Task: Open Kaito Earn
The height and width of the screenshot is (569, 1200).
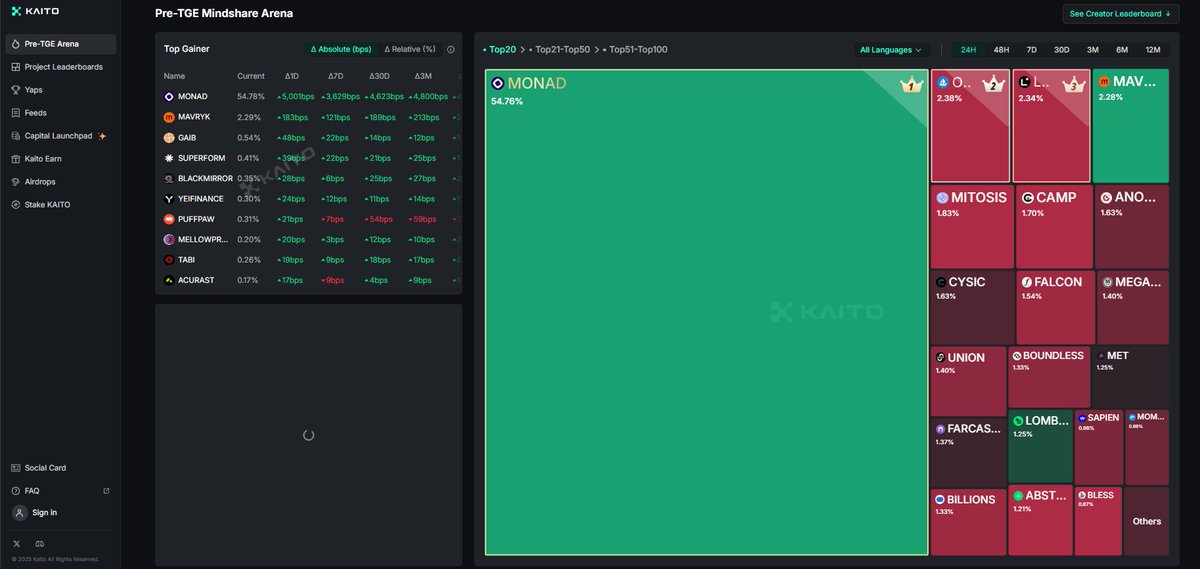Action: 60,159
